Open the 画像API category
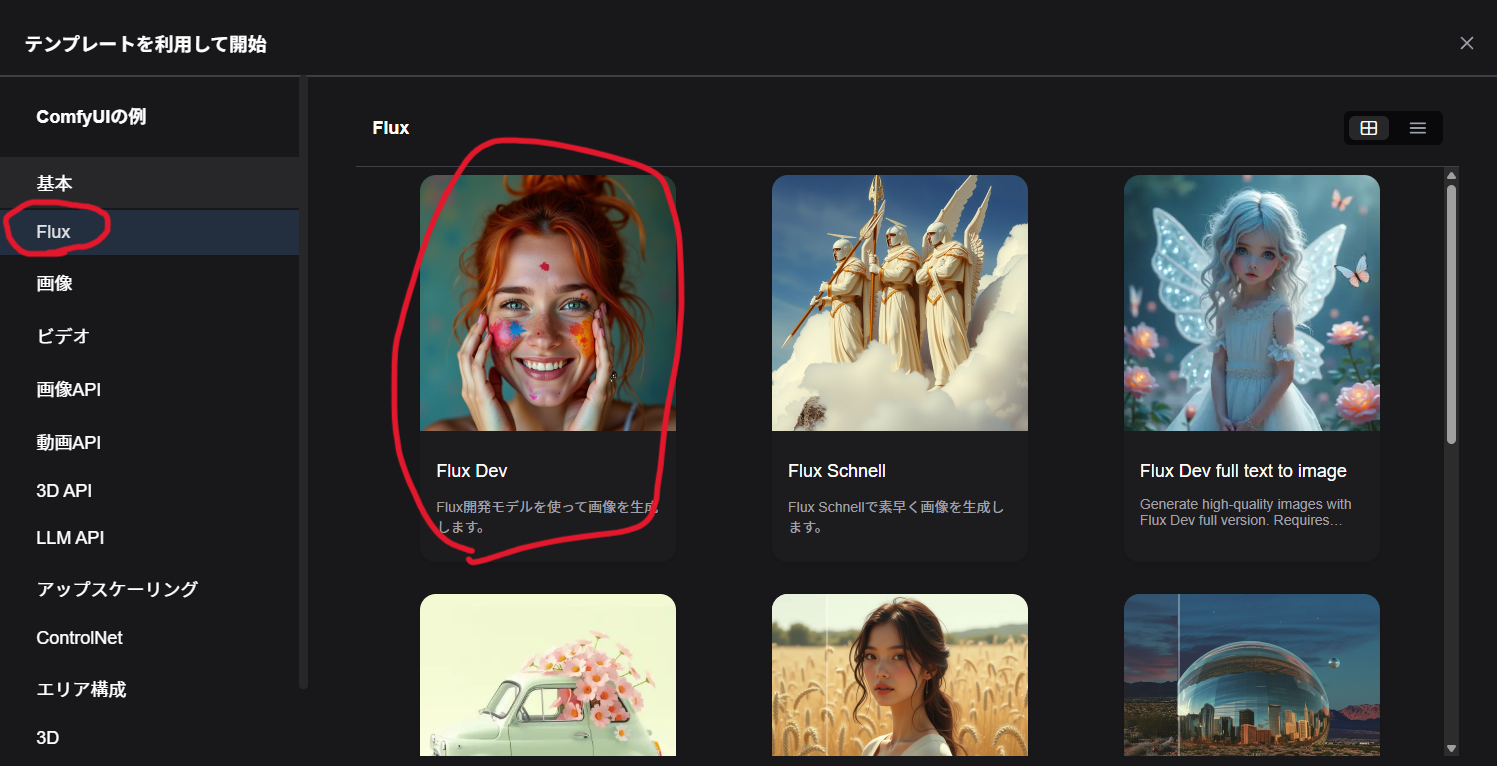Image resolution: width=1497 pixels, height=766 pixels. [150, 389]
